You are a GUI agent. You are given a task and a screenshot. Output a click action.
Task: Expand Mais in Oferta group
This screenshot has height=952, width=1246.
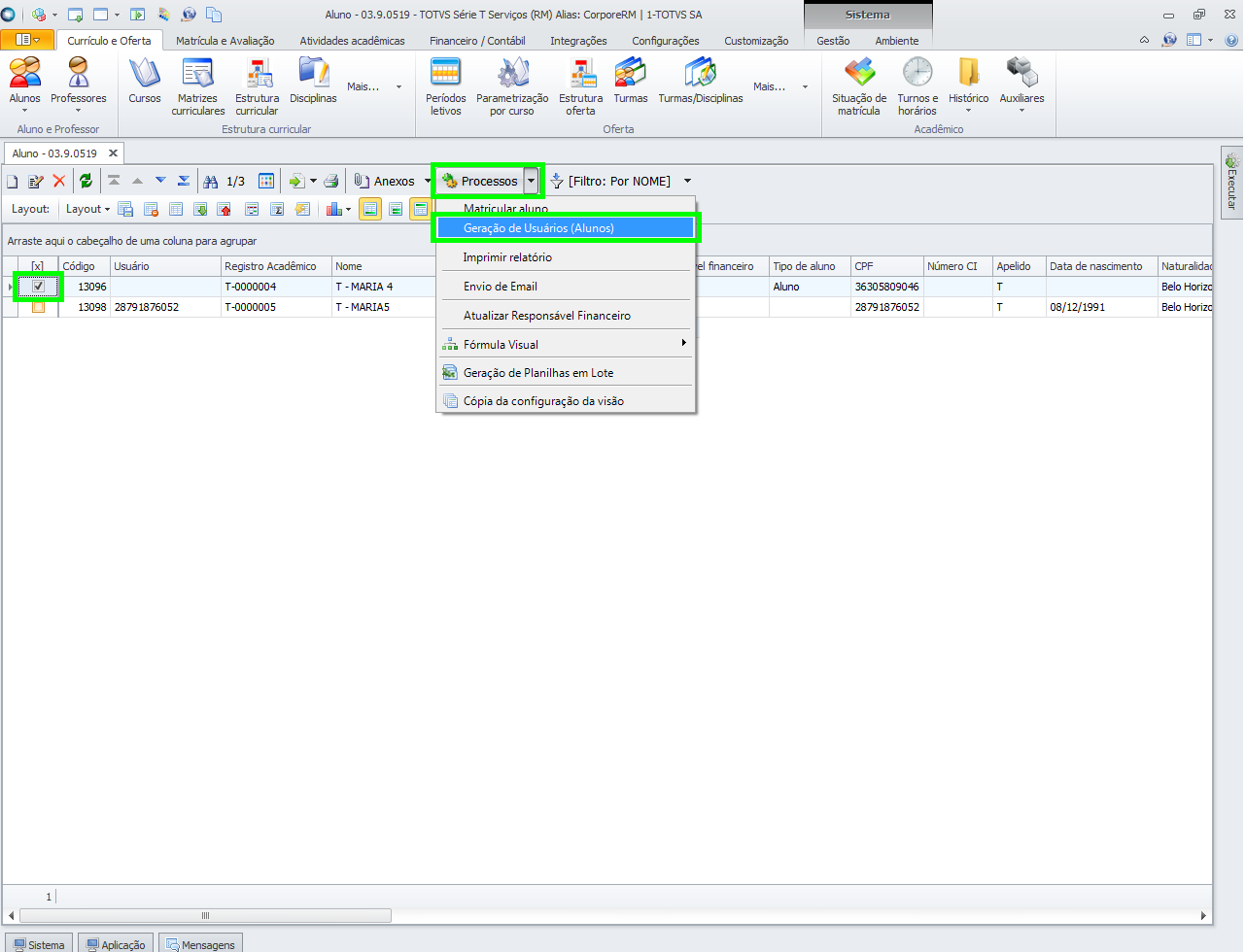coord(781,86)
